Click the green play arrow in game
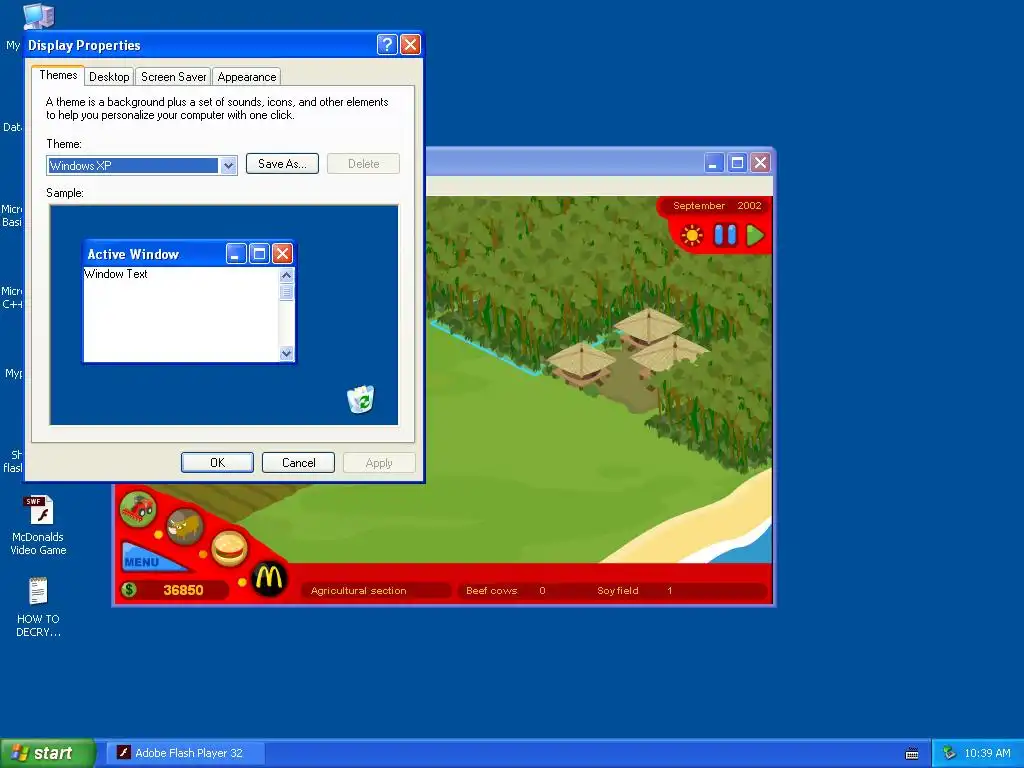Image resolution: width=1024 pixels, height=768 pixels. 755,235
